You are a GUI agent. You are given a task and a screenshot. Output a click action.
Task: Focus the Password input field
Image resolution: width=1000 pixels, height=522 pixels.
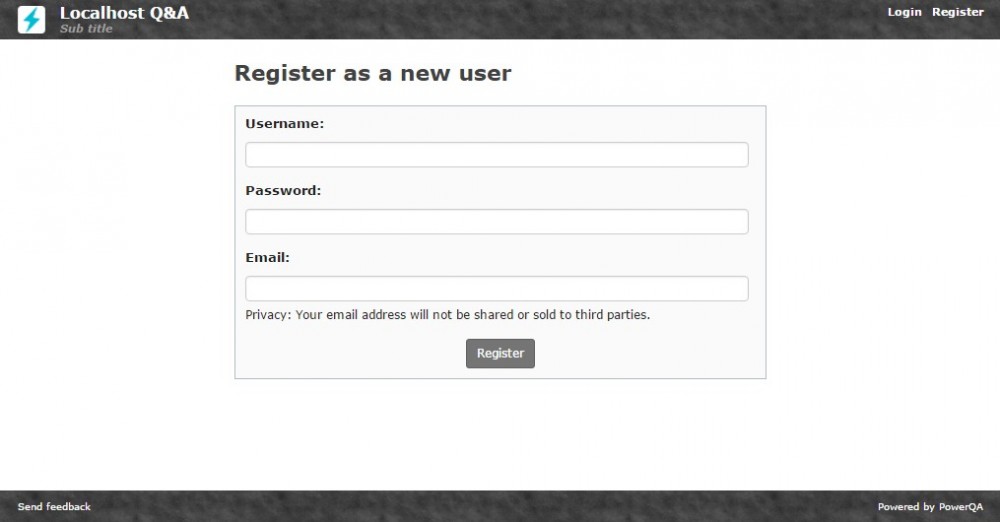coord(497,222)
